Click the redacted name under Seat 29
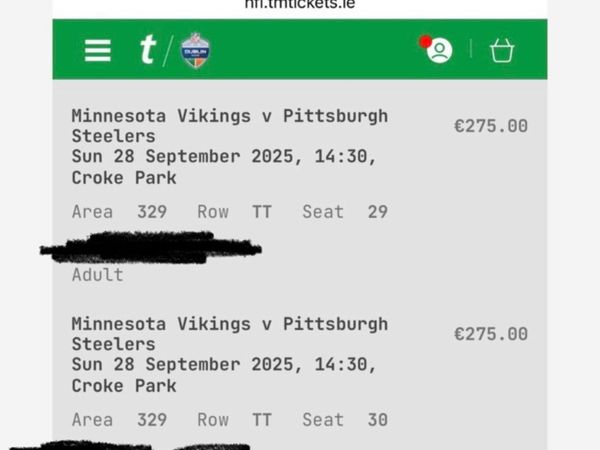The height and width of the screenshot is (450, 600). [151, 248]
